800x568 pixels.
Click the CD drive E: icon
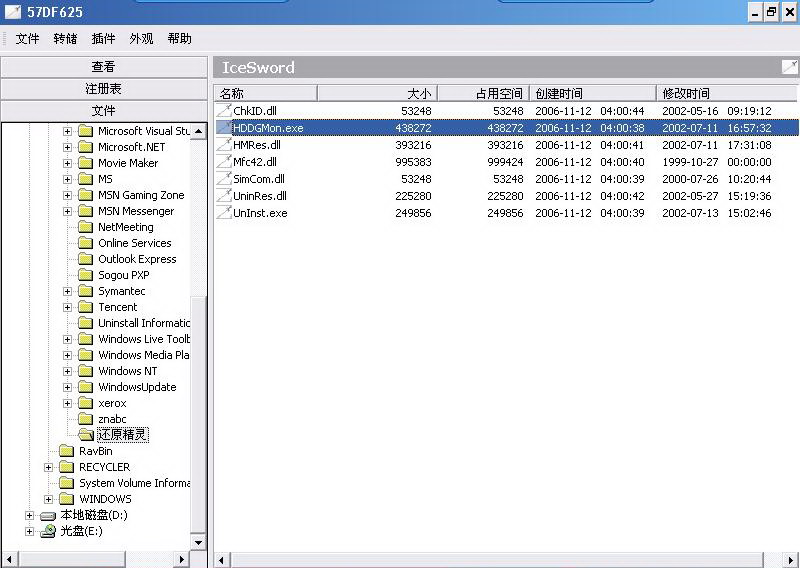(x=48, y=531)
